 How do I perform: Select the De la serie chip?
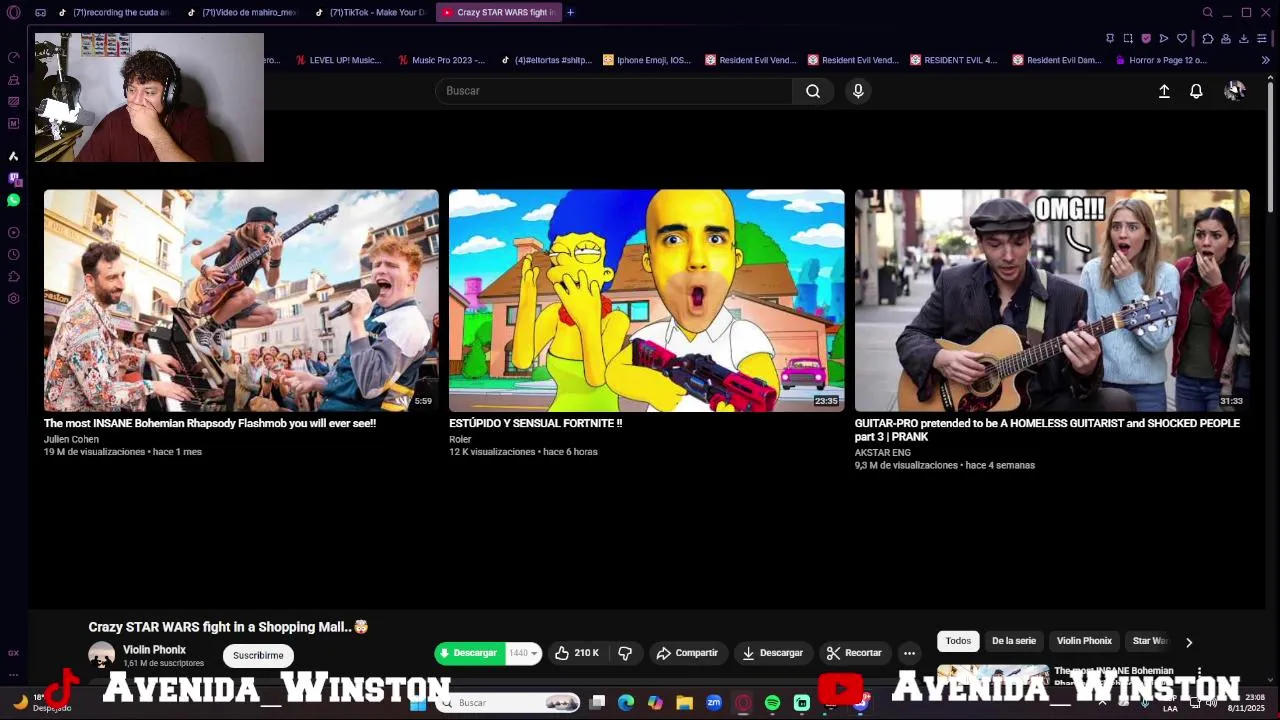pos(1014,641)
